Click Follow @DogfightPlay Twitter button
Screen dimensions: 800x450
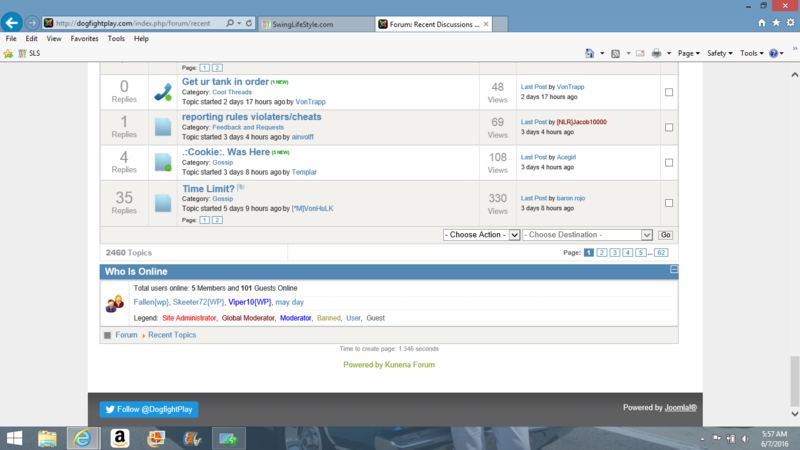[149, 408]
